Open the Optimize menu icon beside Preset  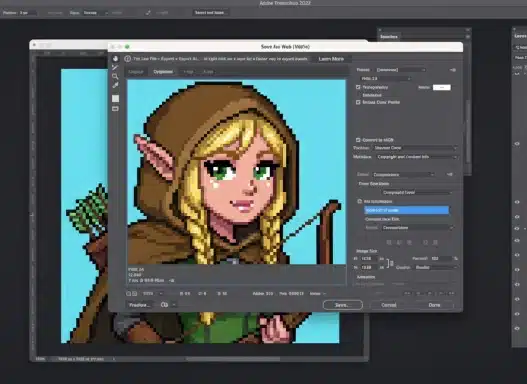[453, 70]
